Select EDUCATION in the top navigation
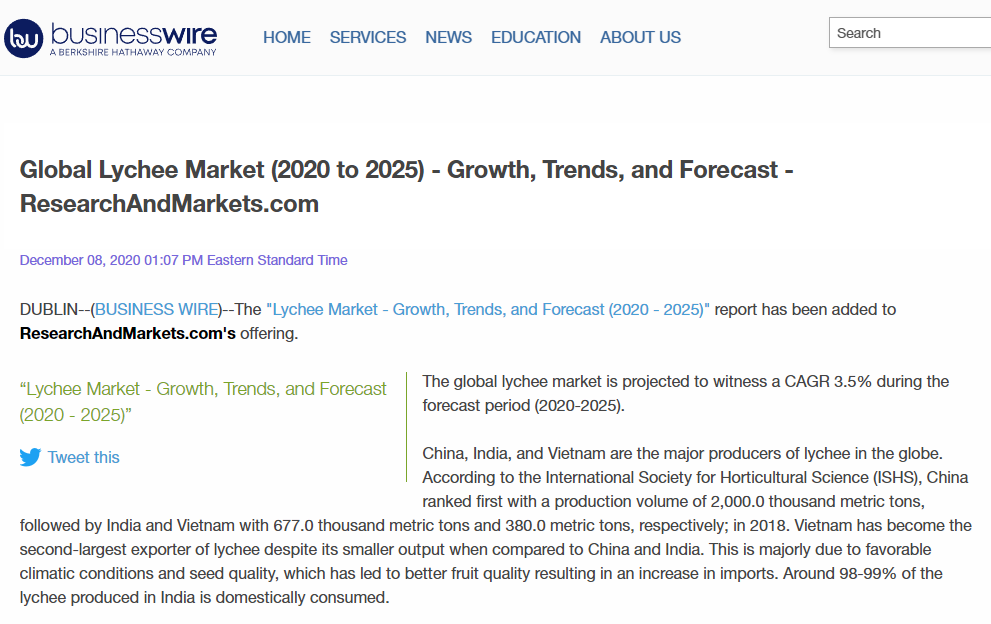Screen dimensions: 991x624 [x=535, y=37]
